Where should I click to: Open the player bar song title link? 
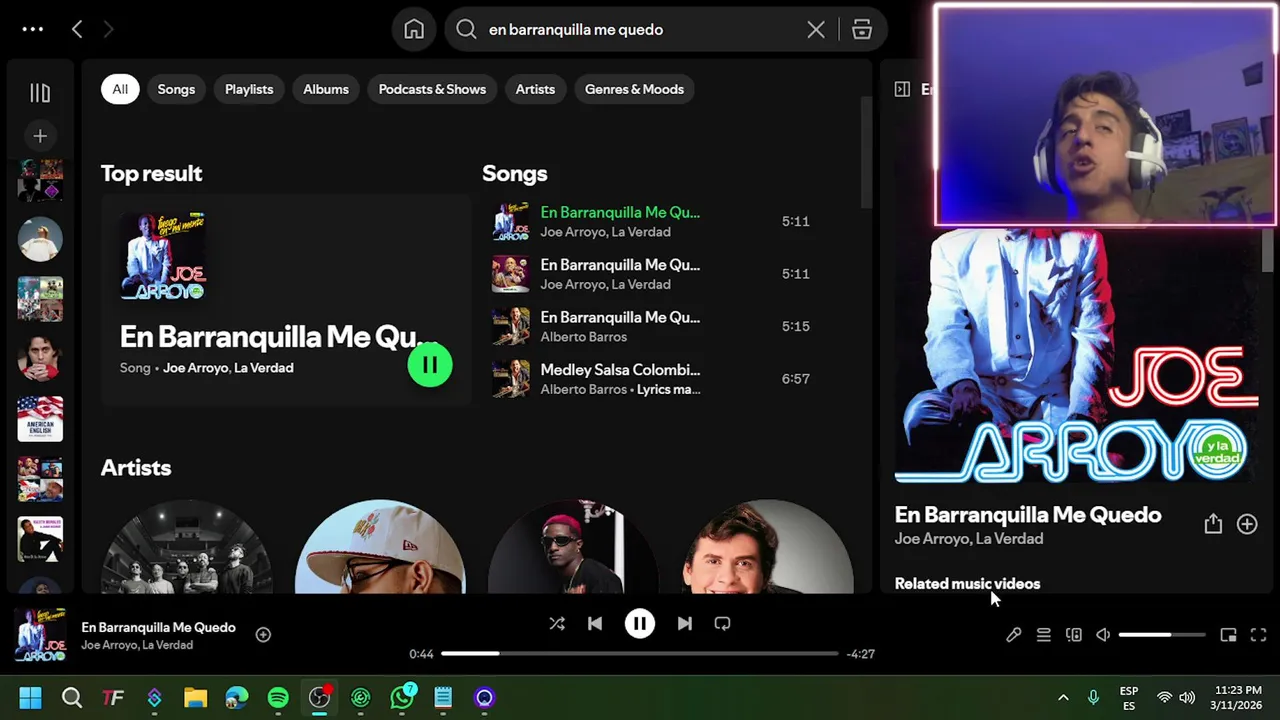click(158, 627)
